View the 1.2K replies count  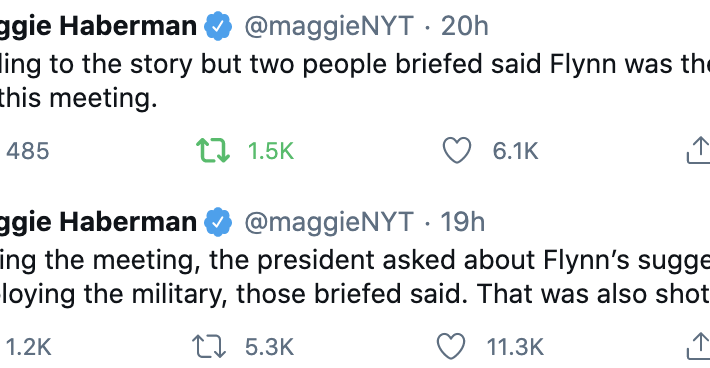point(29,347)
